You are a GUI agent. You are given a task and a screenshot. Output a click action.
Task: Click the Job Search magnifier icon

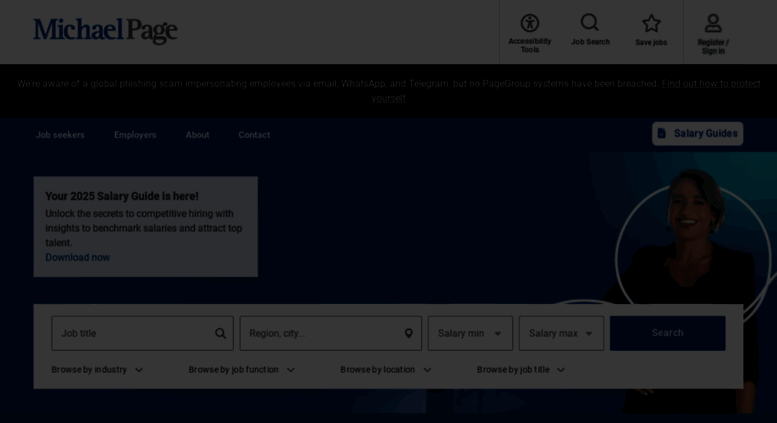pos(590,22)
